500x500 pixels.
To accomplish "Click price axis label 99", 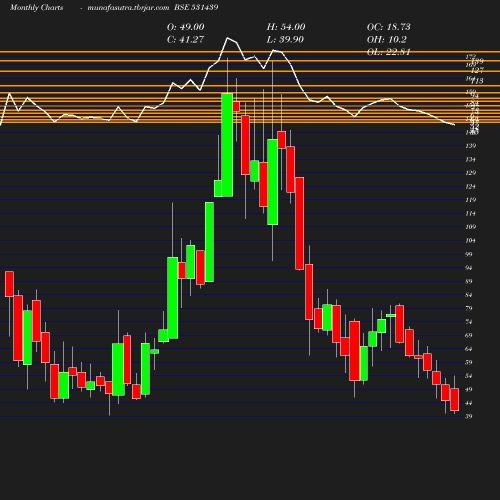I will 469,254.
